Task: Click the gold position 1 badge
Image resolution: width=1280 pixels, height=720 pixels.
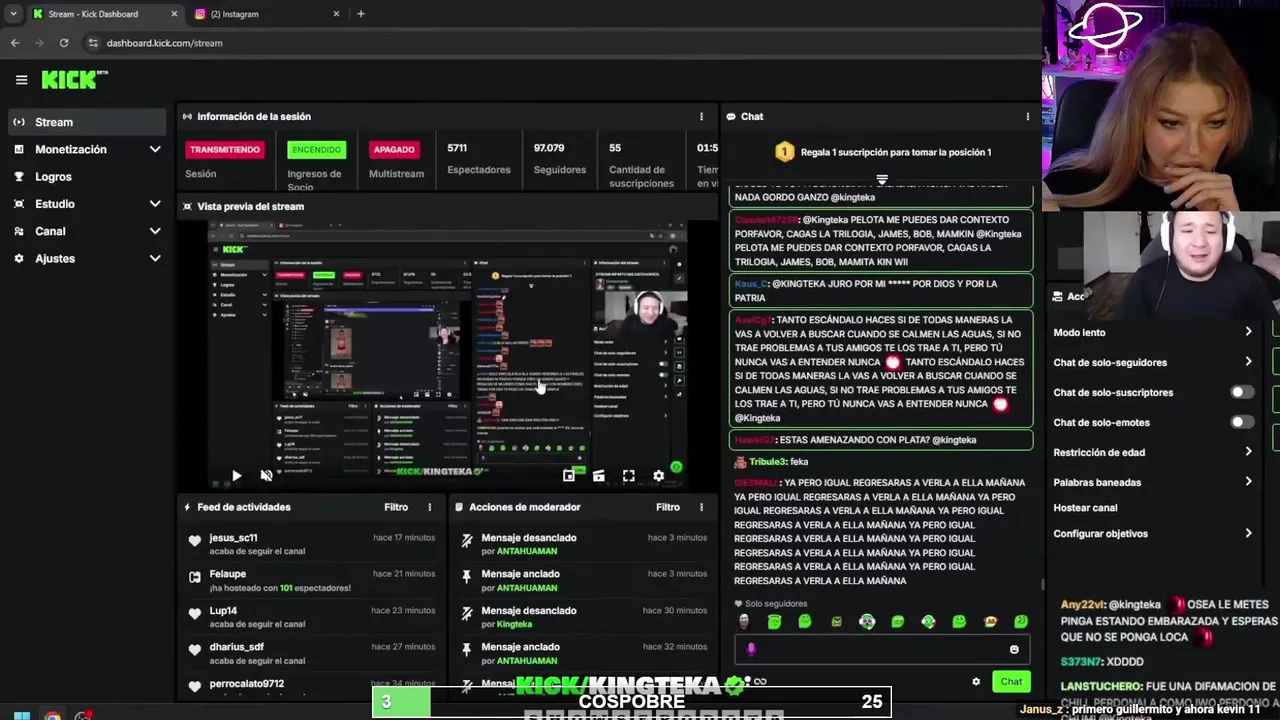Action: [784, 152]
